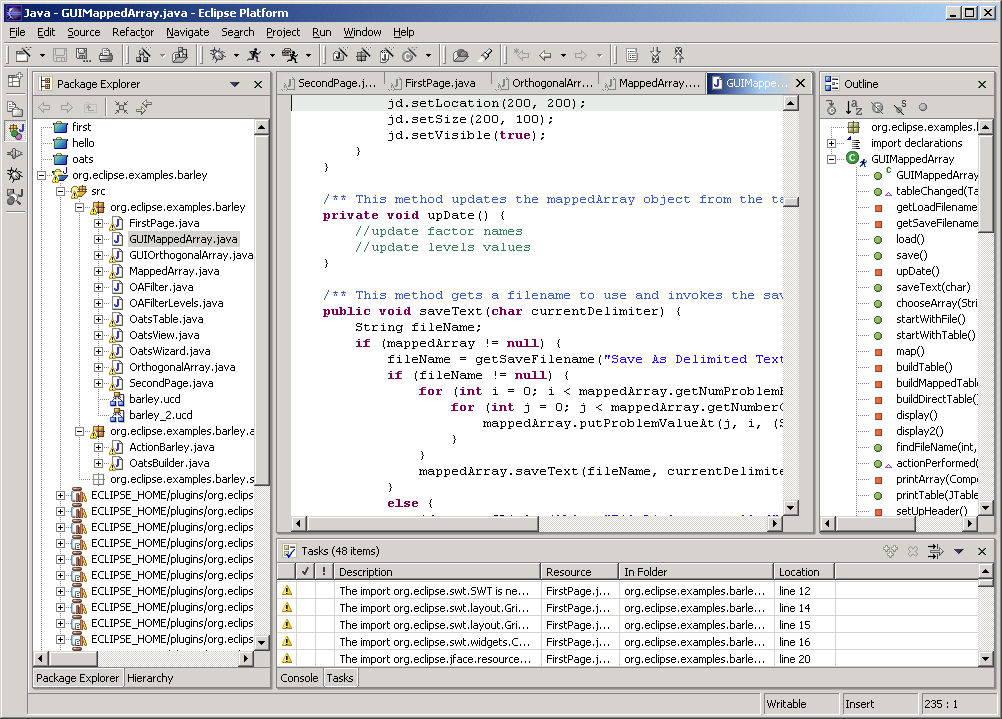This screenshot has height=719, width=1002.
Task: Expand import declarations in Outline
Action: click(x=831, y=143)
